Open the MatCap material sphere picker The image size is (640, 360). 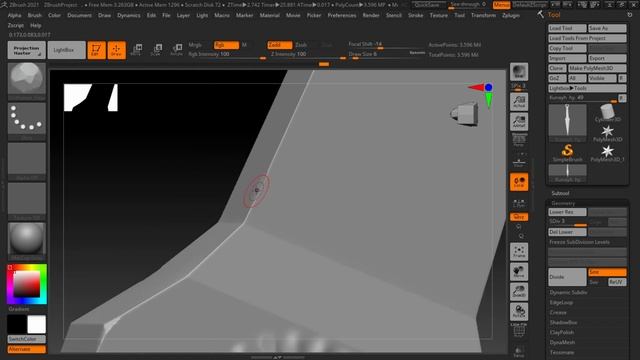[27, 240]
